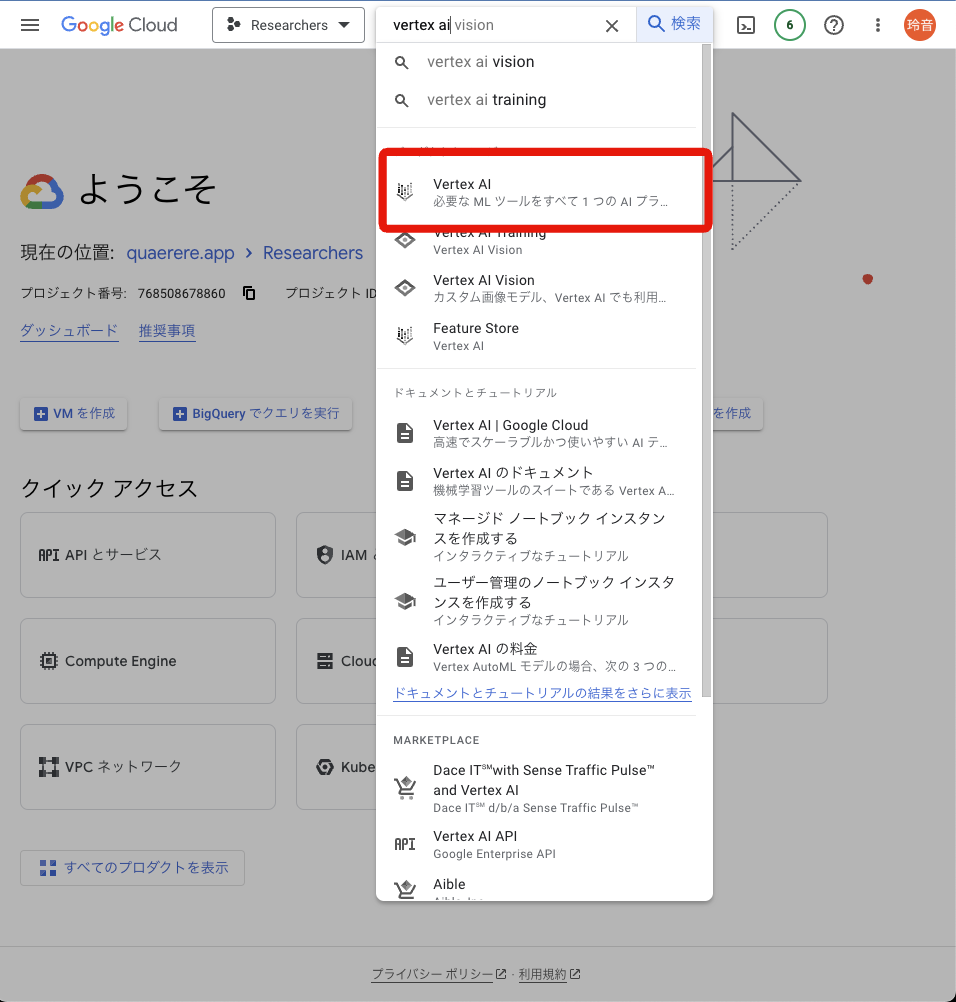
Task: Select suggestion 'vertex ai training'
Action: (539, 100)
